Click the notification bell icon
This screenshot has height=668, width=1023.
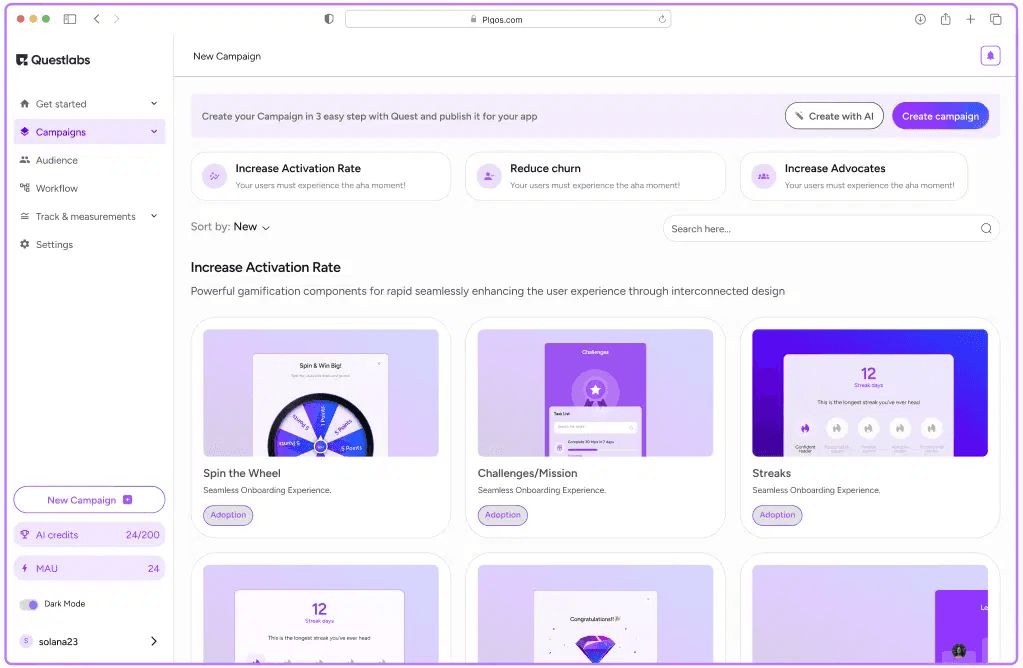tap(990, 56)
